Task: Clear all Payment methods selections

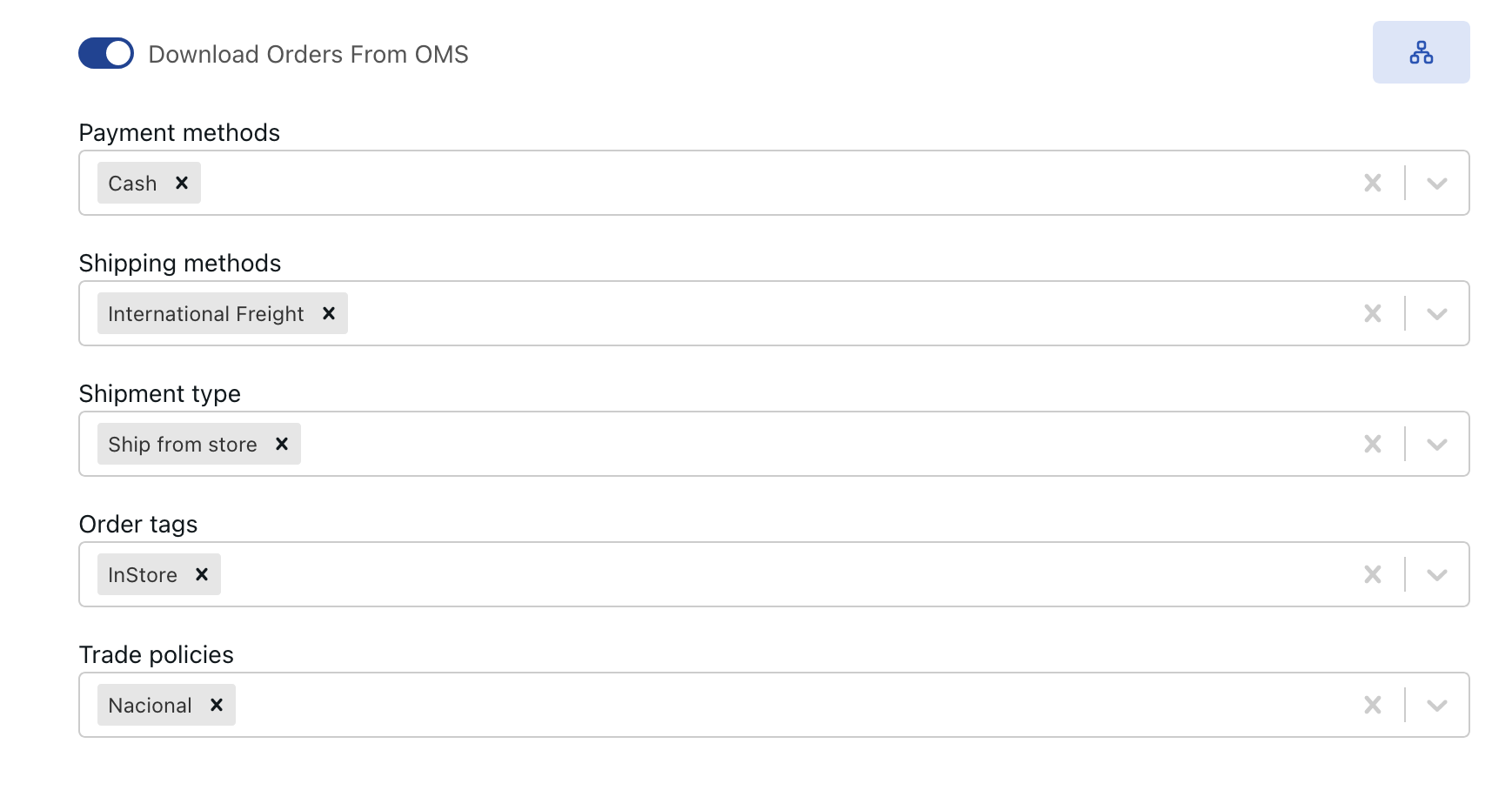Action: click(x=1373, y=183)
